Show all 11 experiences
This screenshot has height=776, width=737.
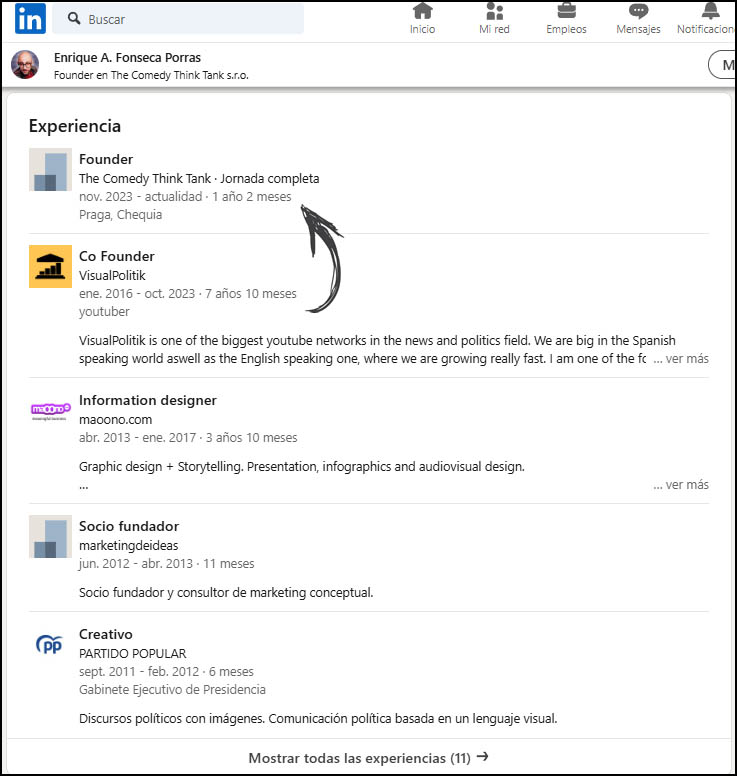click(x=368, y=758)
